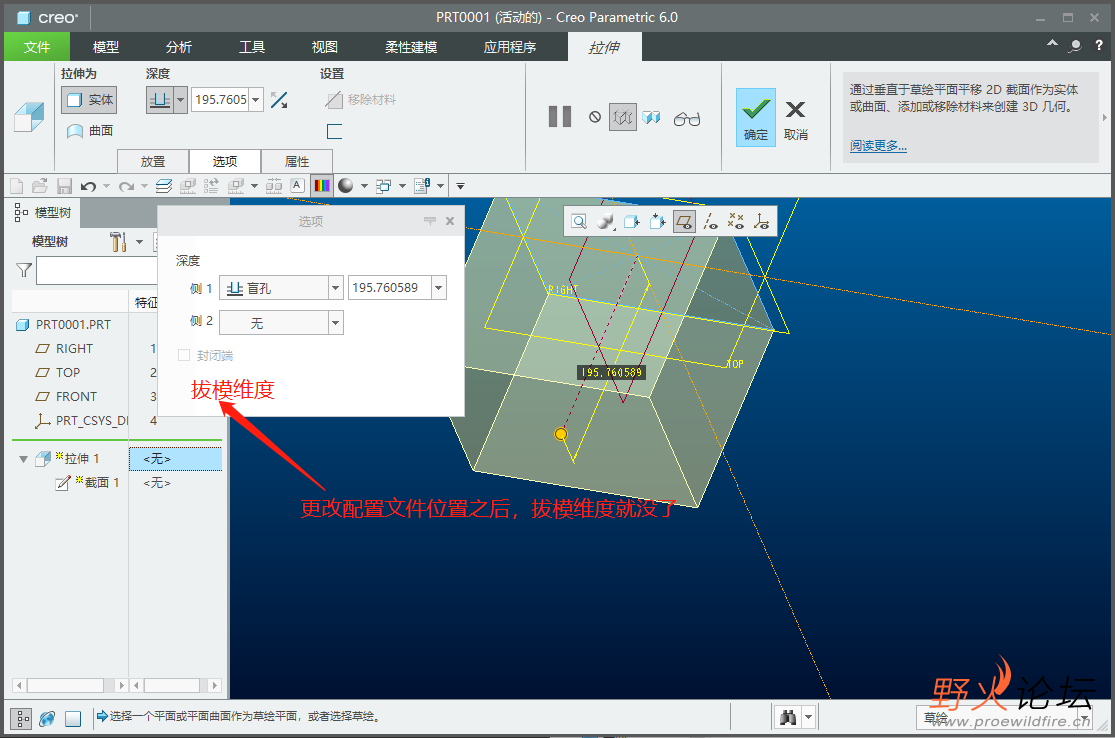Click the Redo arrow icon
Image resolution: width=1115 pixels, height=738 pixels.
[x=127, y=186]
